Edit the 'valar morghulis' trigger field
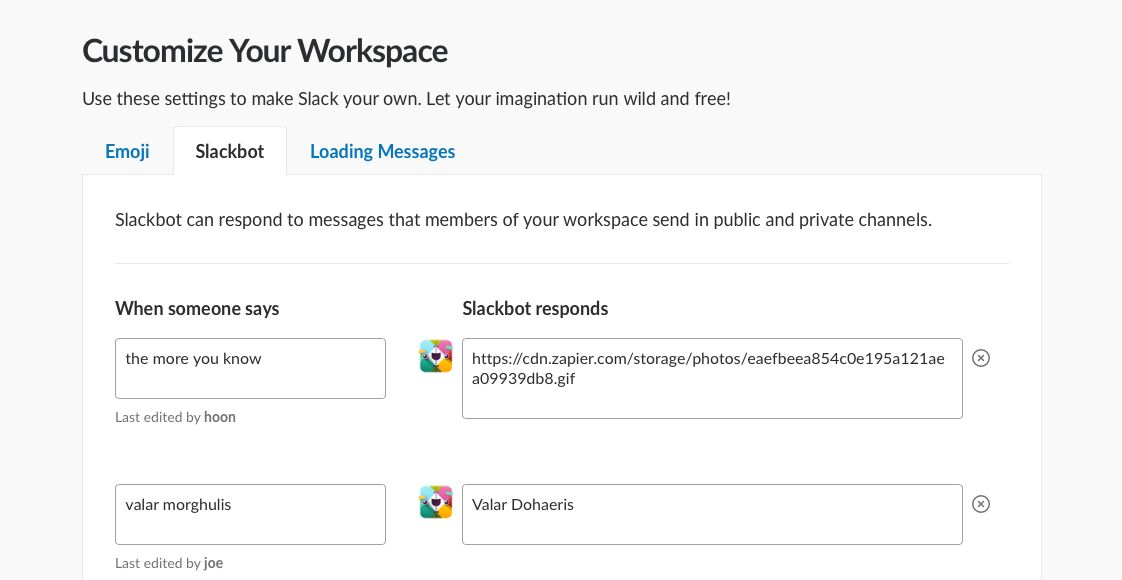The width and height of the screenshot is (1122, 580). (x=250, y=514)
